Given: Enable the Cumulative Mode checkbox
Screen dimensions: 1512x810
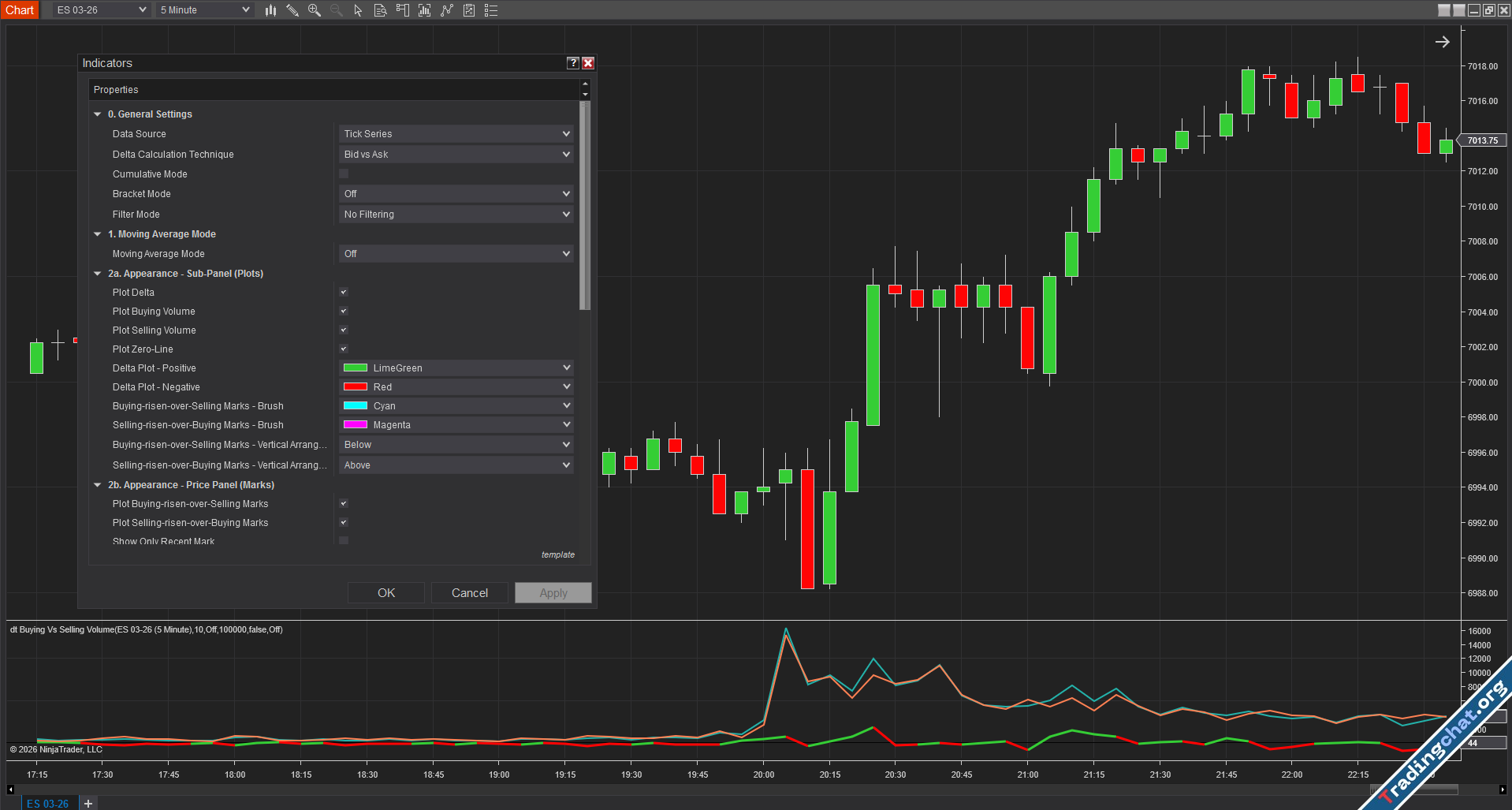Looking at the screenshot, I should coord(344,174).
